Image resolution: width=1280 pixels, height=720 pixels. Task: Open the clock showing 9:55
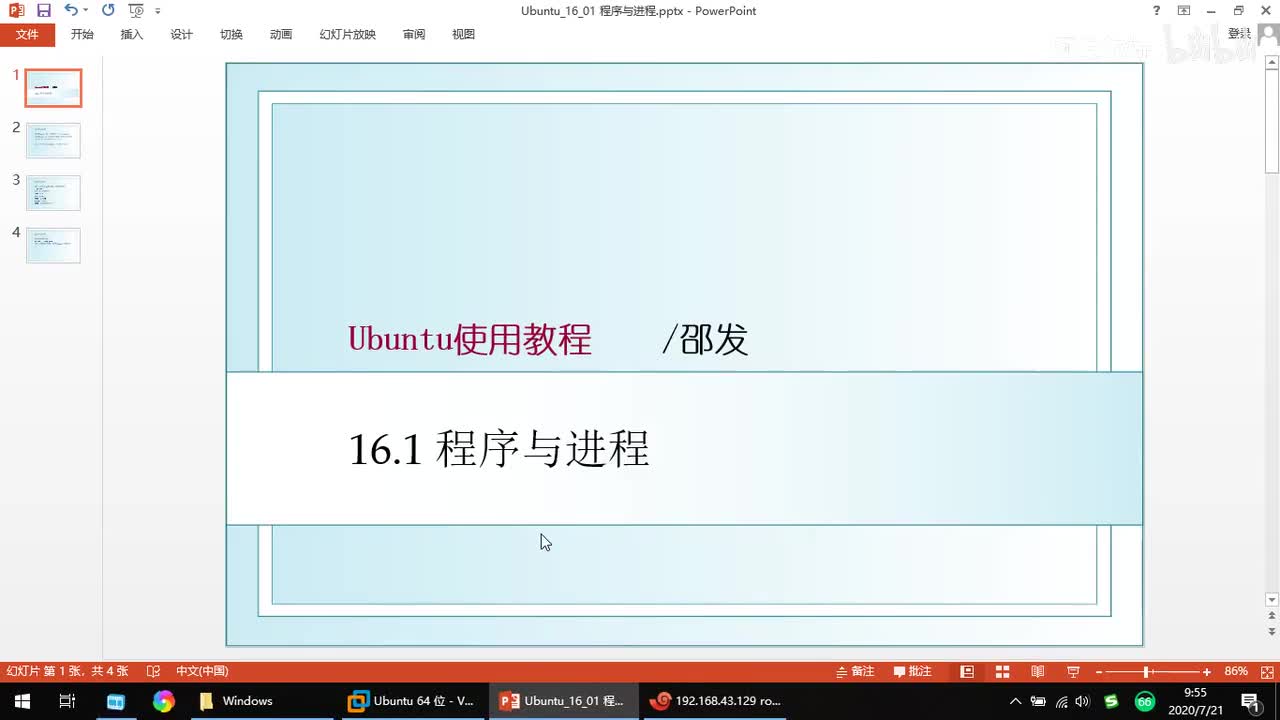[x=1195, y=701]
